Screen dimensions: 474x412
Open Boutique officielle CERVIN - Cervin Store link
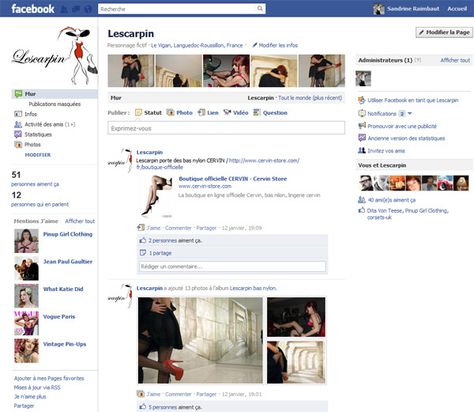pos(233,179)
